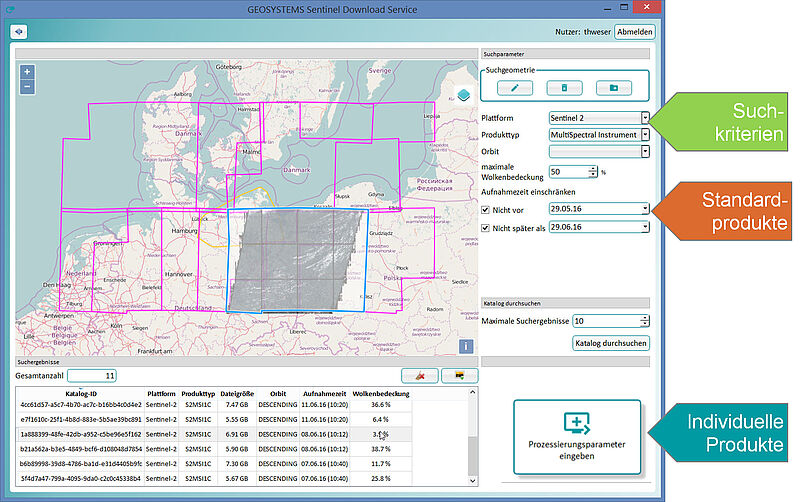Click the Aufnahmezeit column header

click(x=322, y=393)
